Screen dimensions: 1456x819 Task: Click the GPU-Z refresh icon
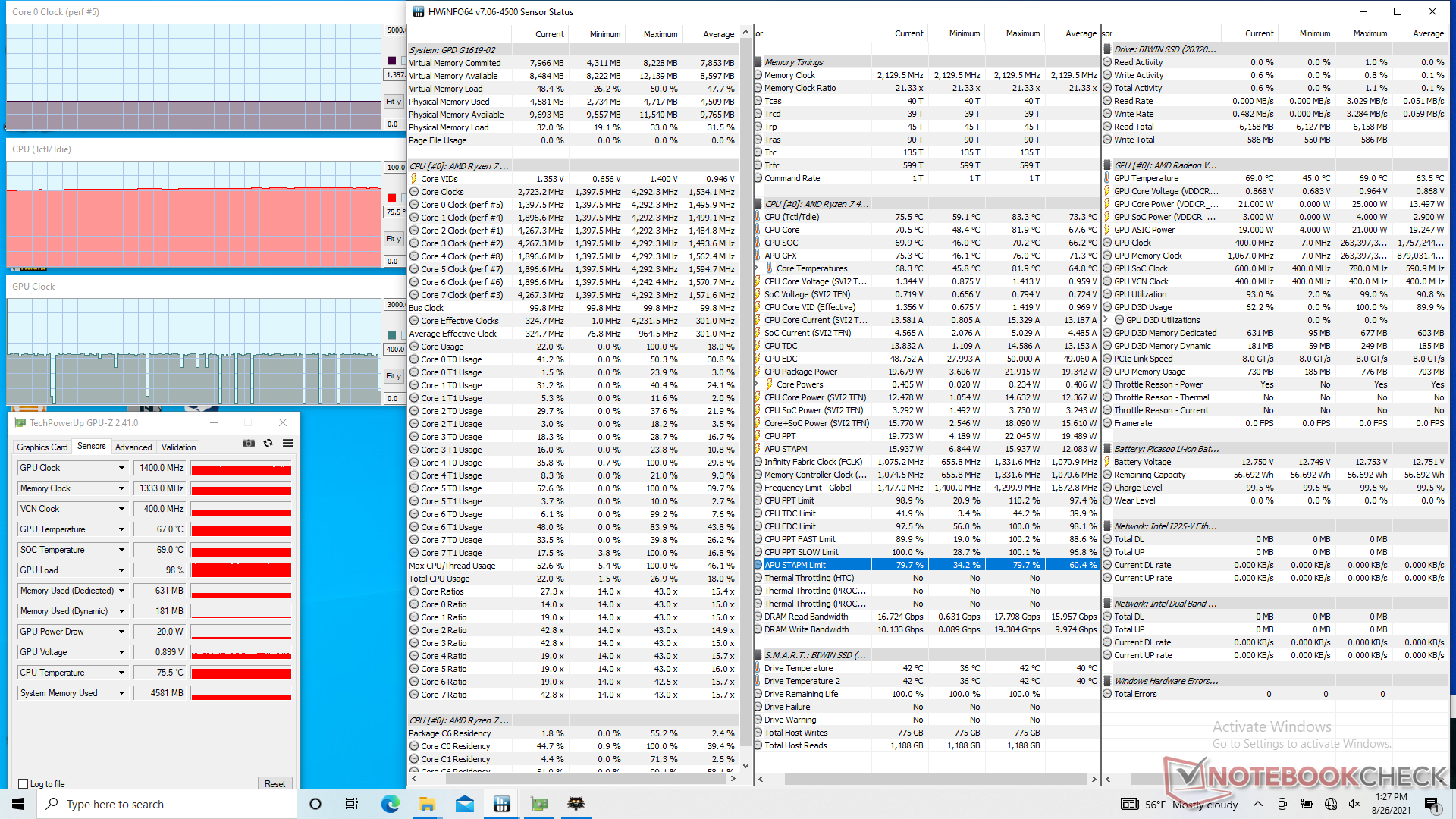click(x=268, y=444)
